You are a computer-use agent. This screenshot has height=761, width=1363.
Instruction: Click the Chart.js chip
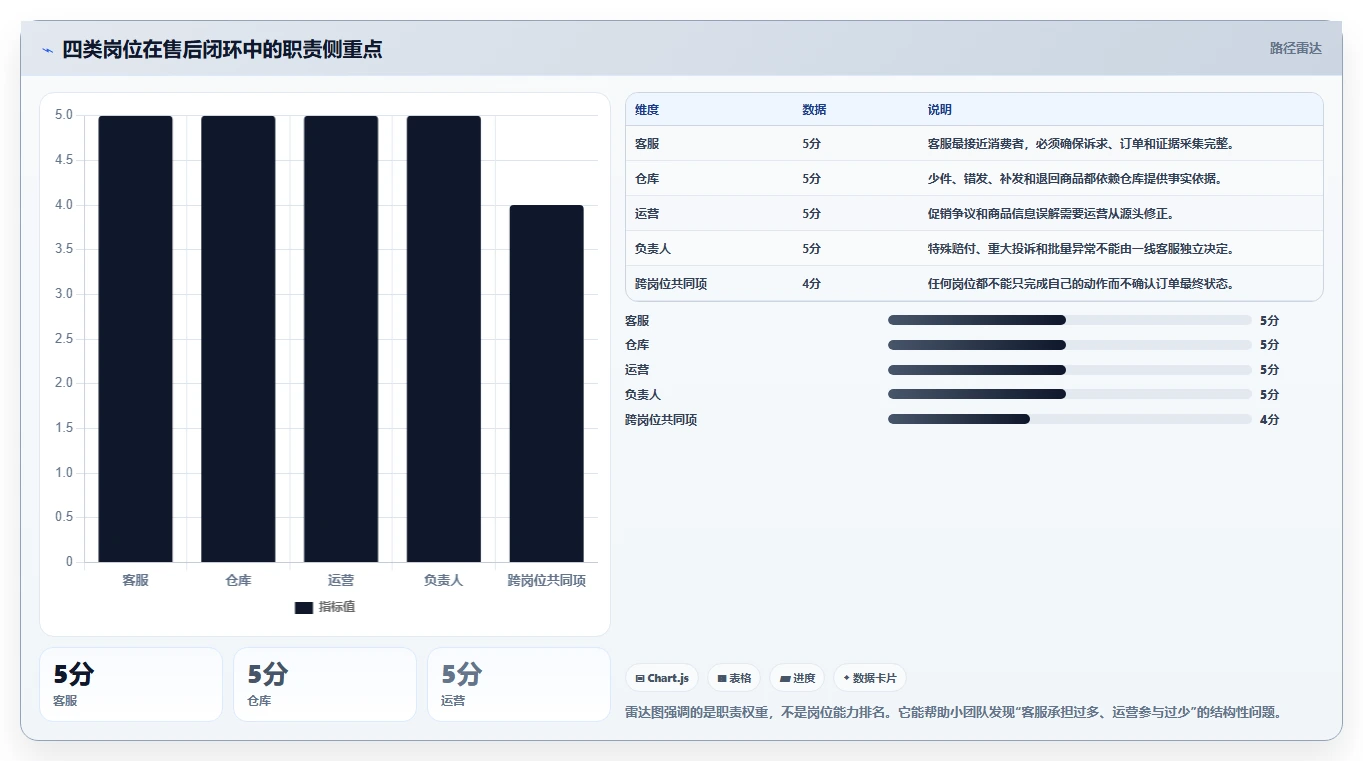click(x=662, y=678)
